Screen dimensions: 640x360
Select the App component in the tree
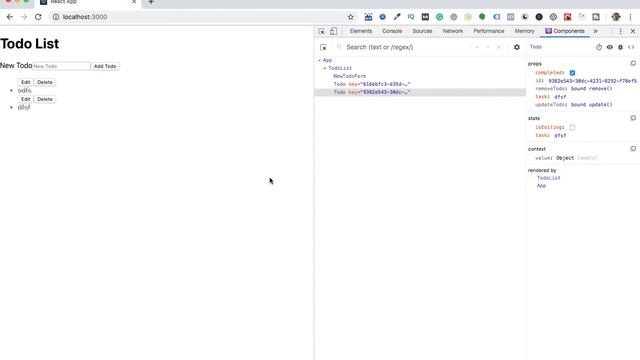click(x=327, y=60)
